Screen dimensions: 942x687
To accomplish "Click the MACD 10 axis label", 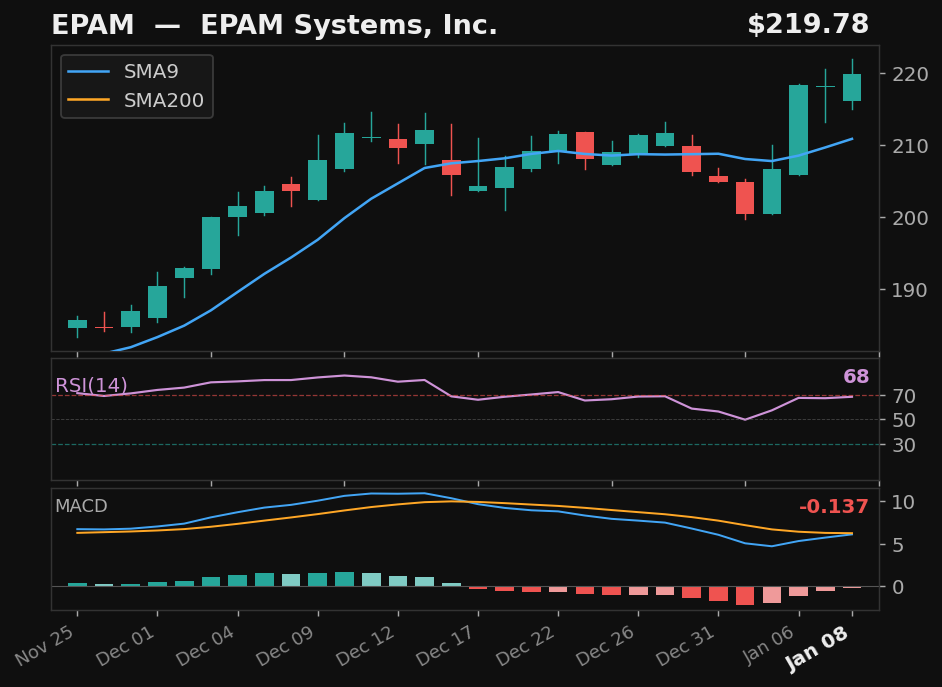I will point(904,503).
